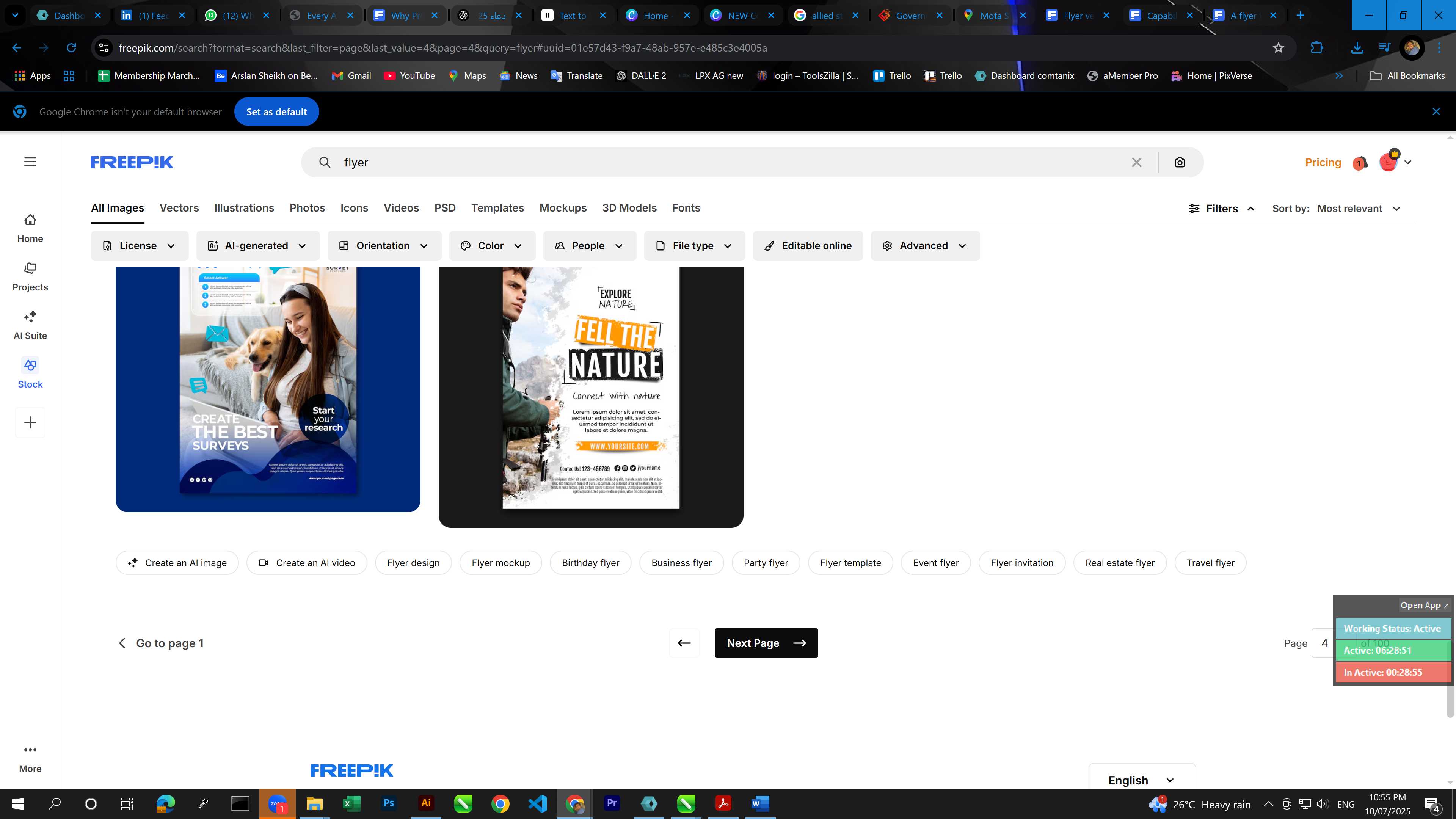The height and width of the screenshot is (819, 1456).
Task: Toggle Editable online filter
Action: tap(808, 245)
